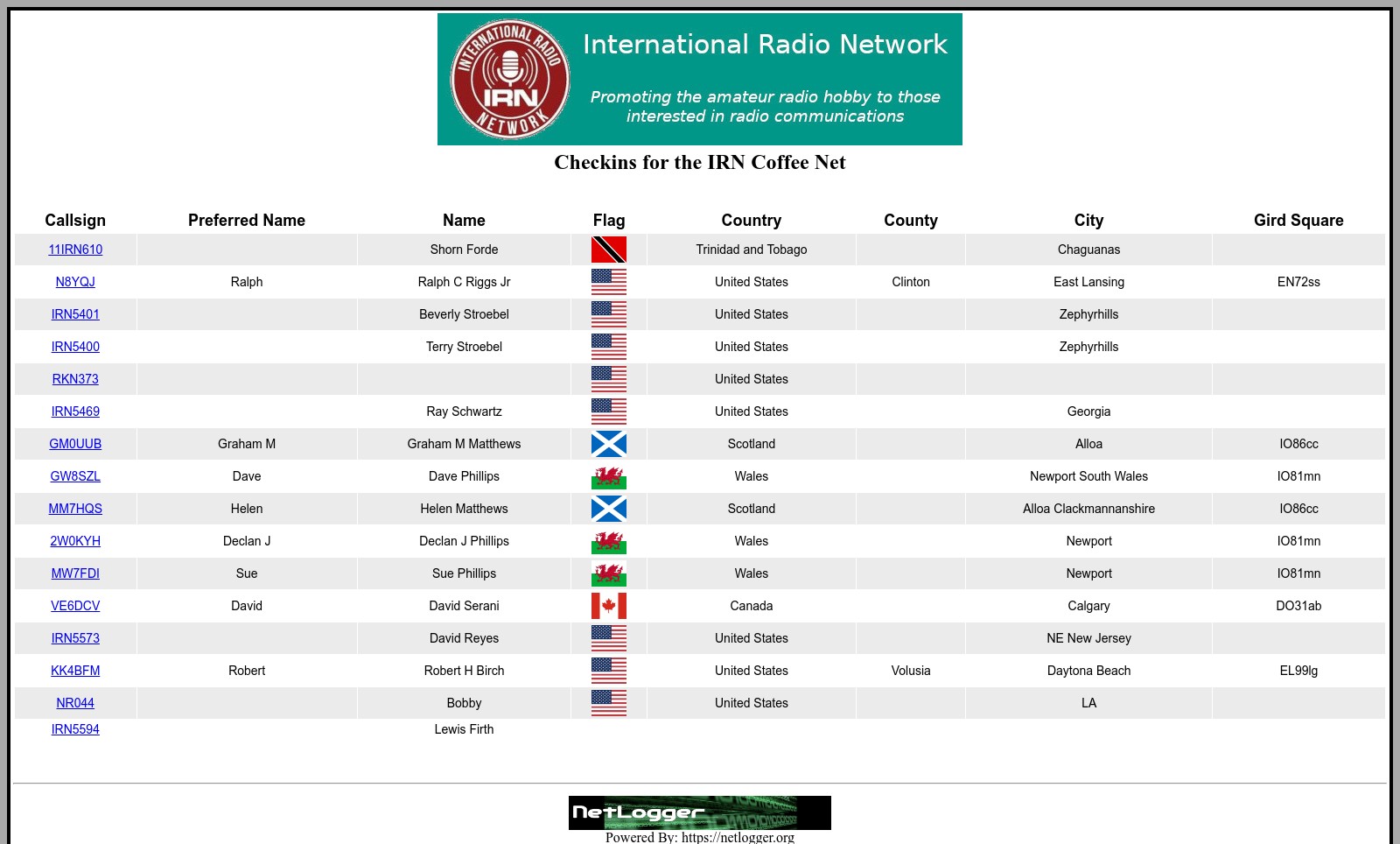
Task: Open callsign VE6DCV details
Action: coord(75,606)
